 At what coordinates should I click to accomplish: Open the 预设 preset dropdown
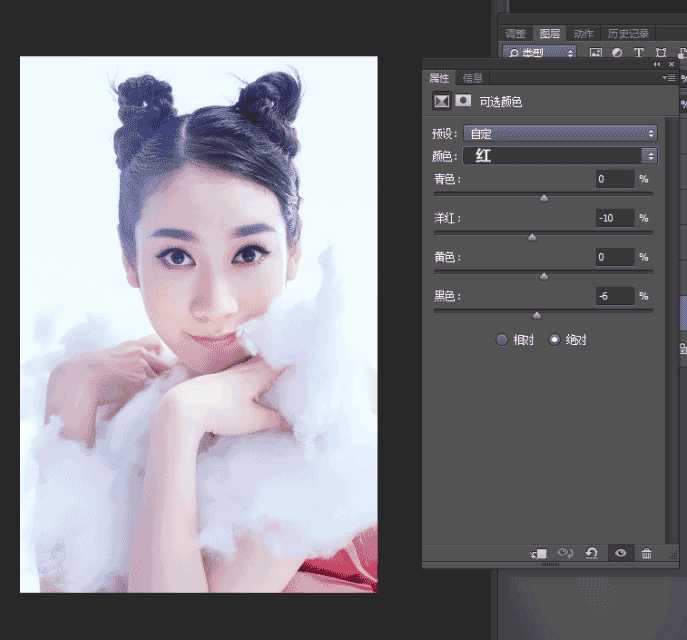coord(560,133)
